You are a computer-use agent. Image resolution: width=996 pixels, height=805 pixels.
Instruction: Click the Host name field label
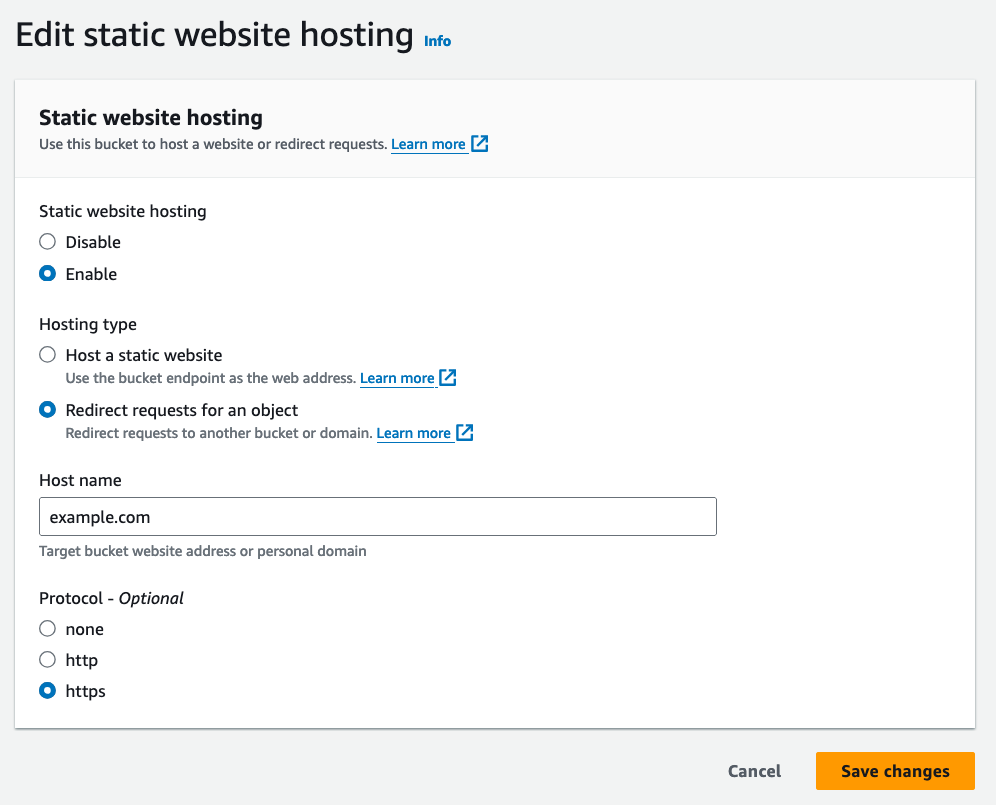coord(80,481)
